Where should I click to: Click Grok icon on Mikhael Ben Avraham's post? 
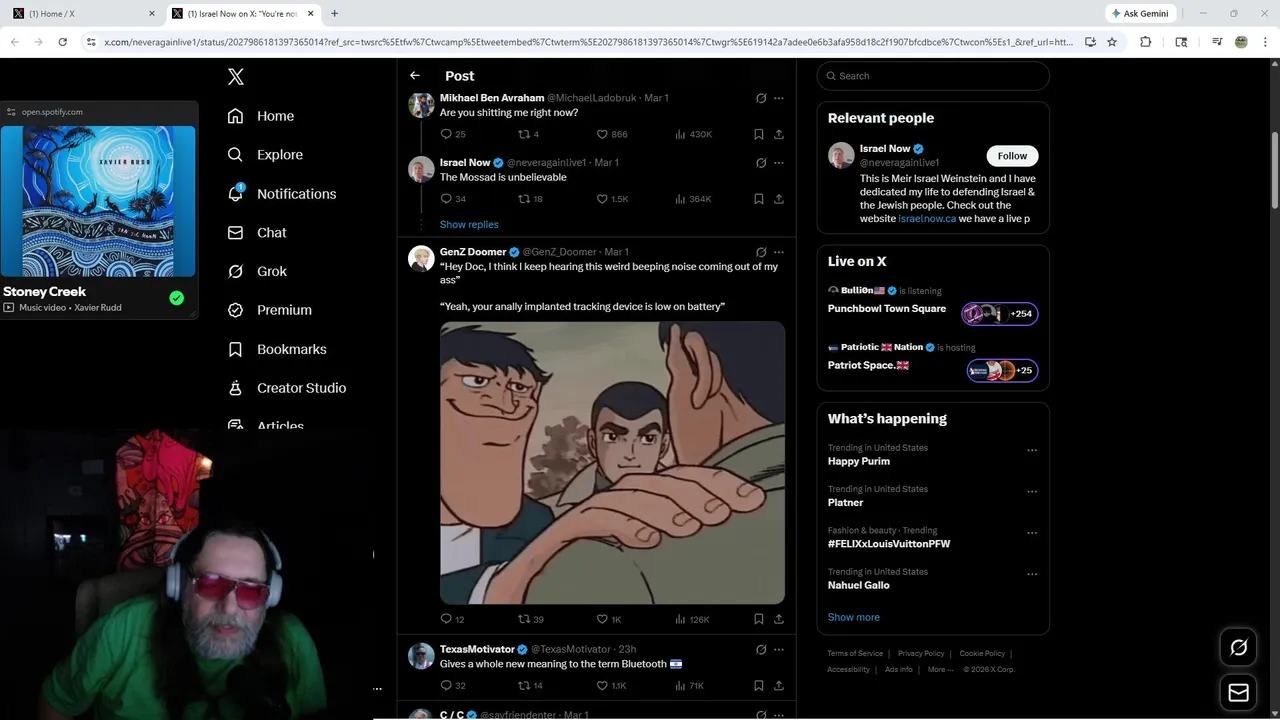761,98
